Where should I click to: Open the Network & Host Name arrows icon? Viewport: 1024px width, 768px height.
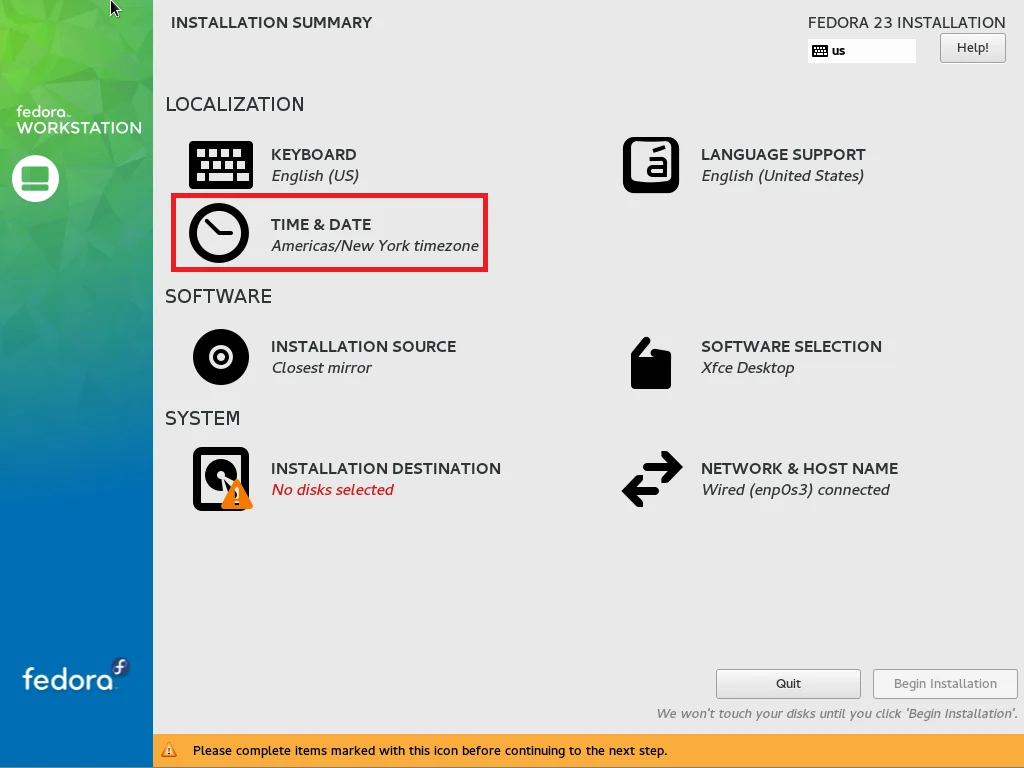(x=652, y=479)
